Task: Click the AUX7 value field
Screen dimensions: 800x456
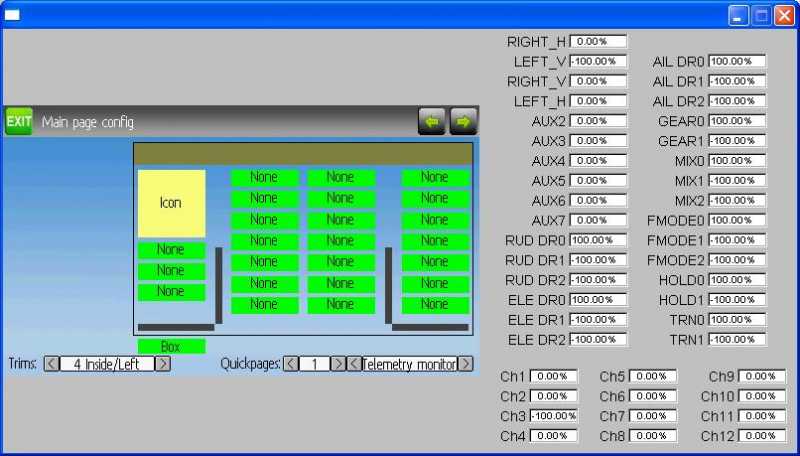Action: click(598, 220)
